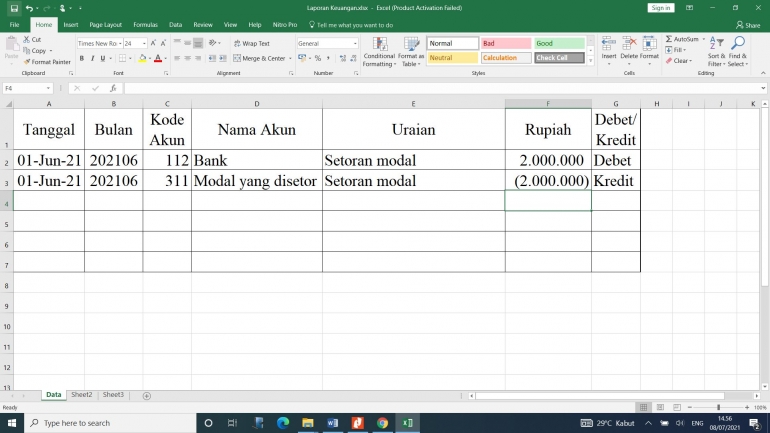The height and width of the screenshot is (433, 770).
Task: Click the Save icon in quick access toolbar
Action: [13, 8]
